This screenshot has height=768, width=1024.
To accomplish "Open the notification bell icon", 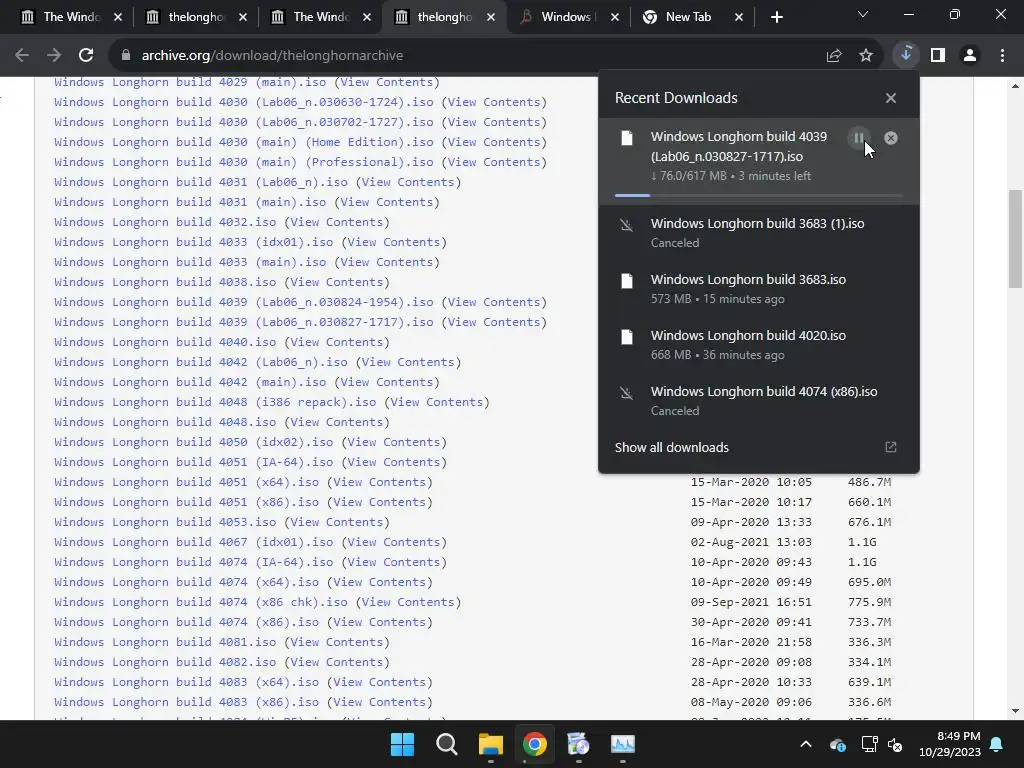I will pyautogui.click(x=997, y=744).
